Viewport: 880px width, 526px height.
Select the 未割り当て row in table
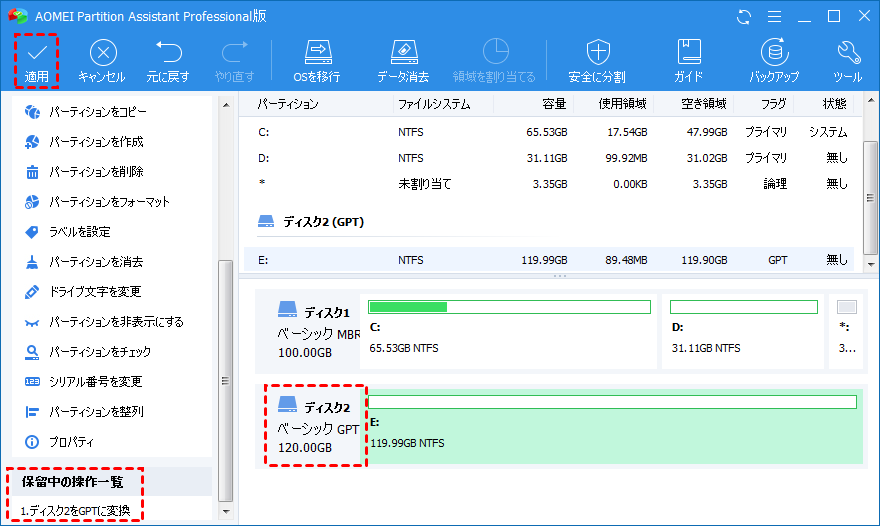click(550, 184)
